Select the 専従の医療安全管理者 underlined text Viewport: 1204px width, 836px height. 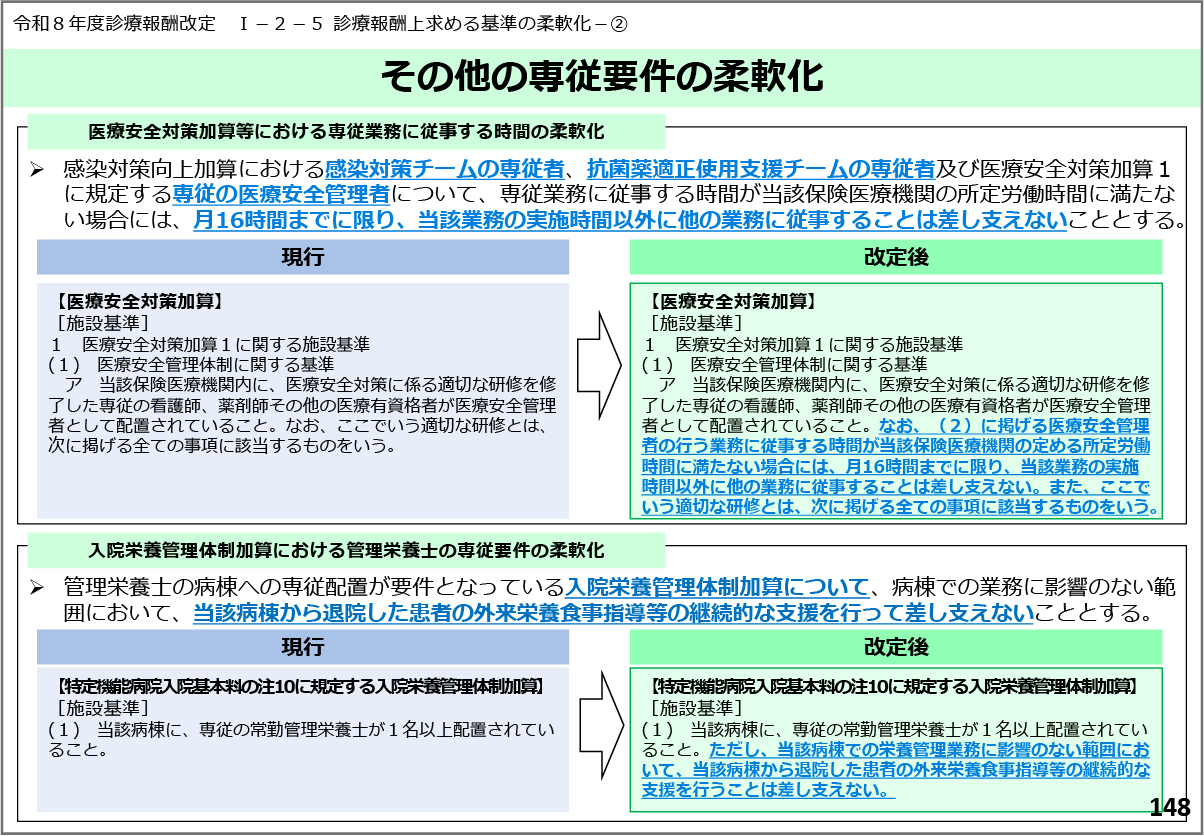281,194
